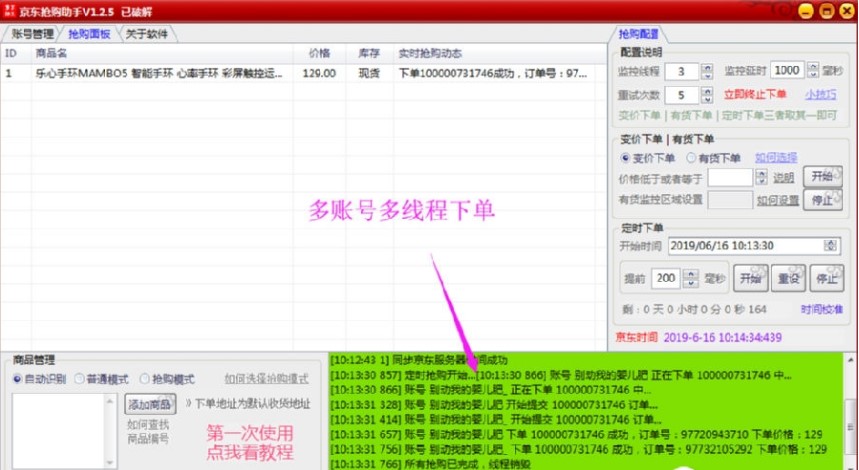
Task: Select the 有货下单 radio option
Action: tap(713, 158)
